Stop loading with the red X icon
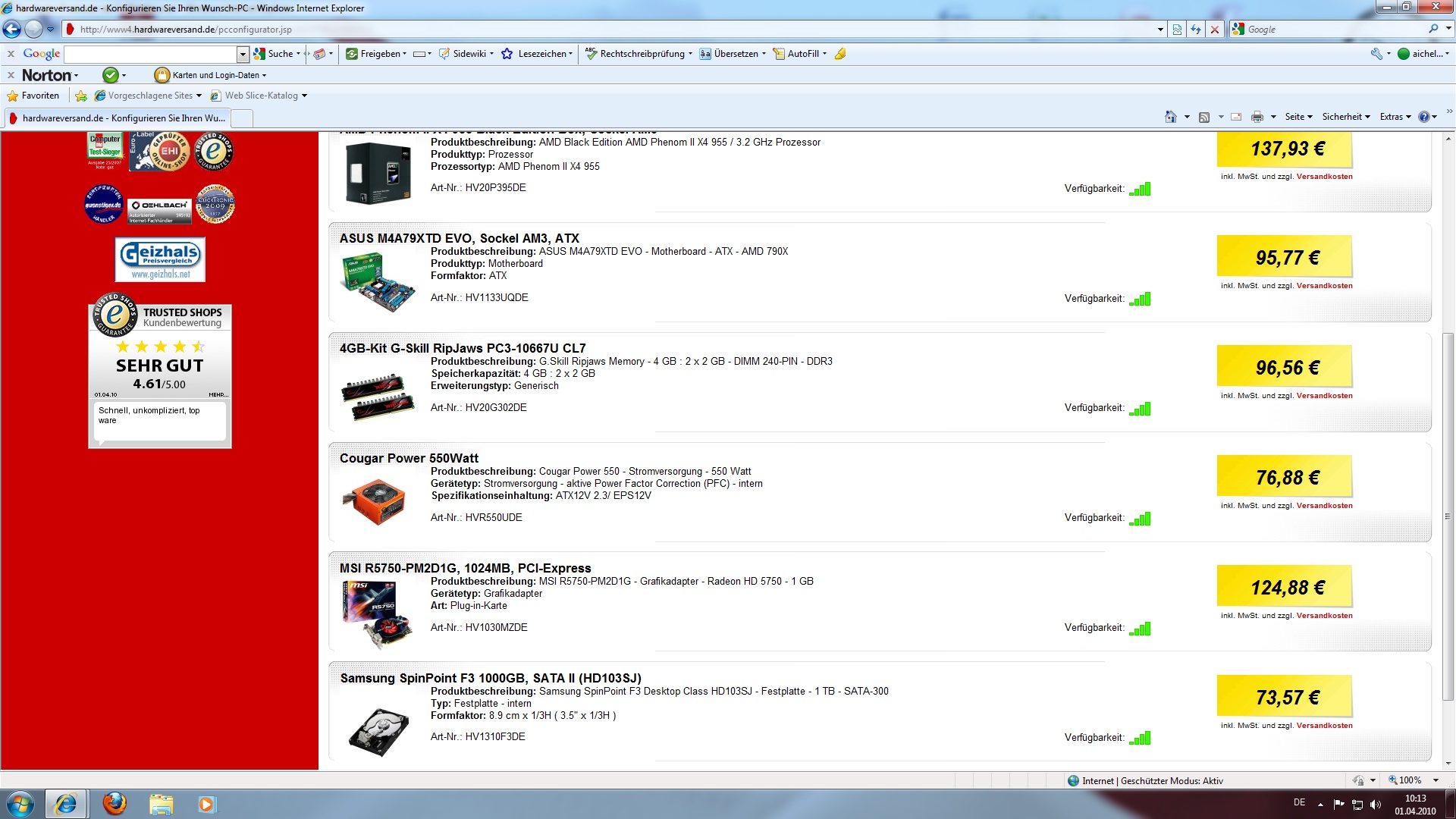This screenshot has width=1456, height=819. 1215,30
